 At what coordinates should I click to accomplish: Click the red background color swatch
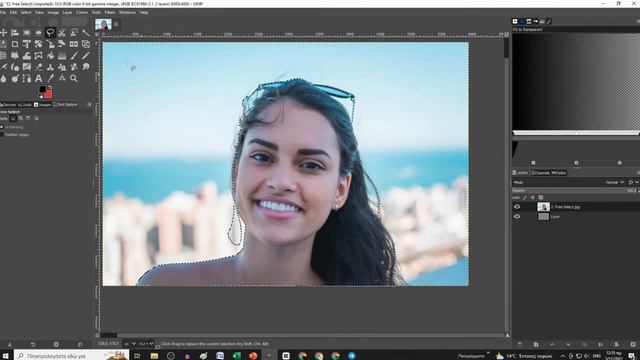49,94
